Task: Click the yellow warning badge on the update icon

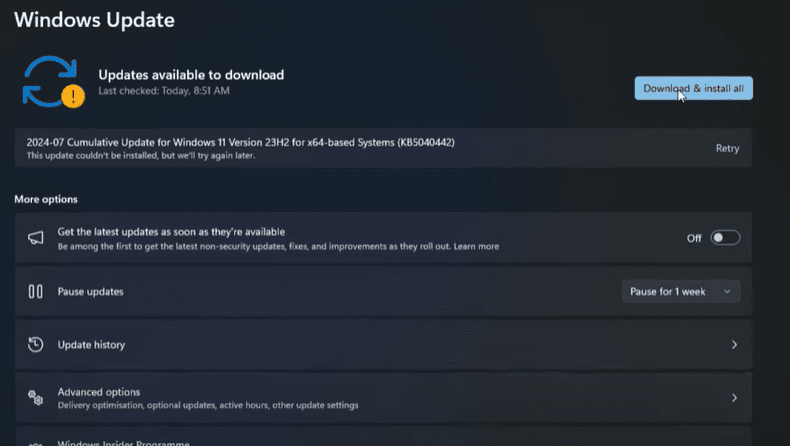Action: click(x=72, y=95)
